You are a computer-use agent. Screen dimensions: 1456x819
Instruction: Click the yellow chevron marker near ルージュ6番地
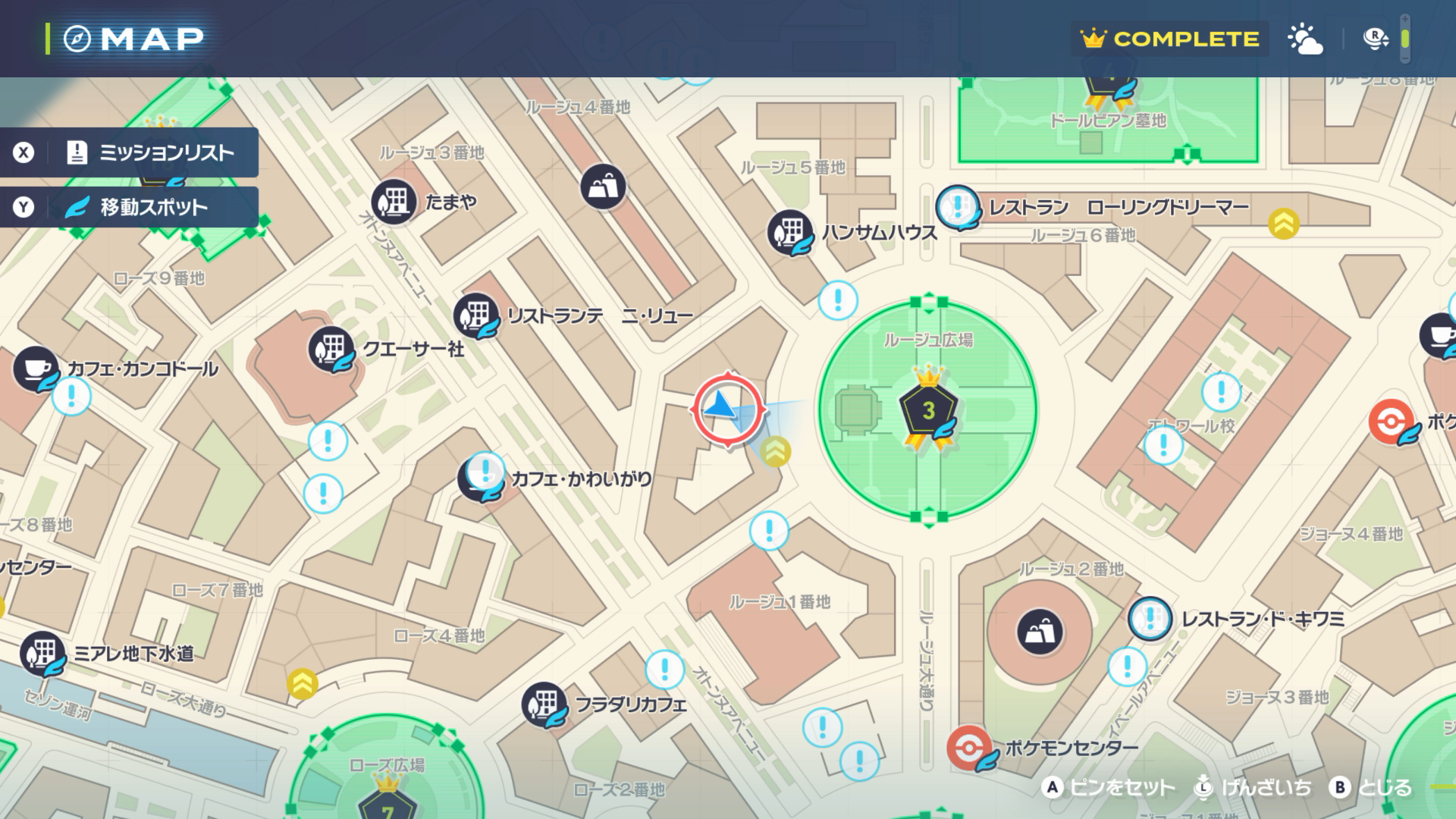tap(1283, 223)
